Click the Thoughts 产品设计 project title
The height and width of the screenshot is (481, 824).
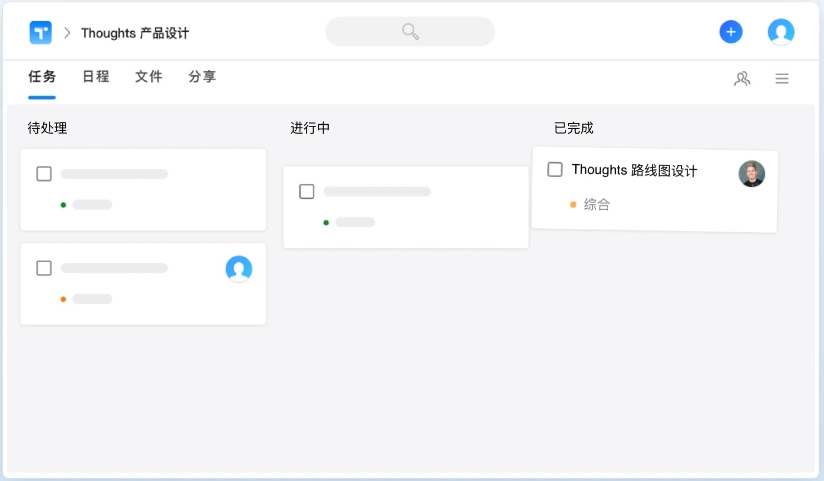tap(135, 33)
